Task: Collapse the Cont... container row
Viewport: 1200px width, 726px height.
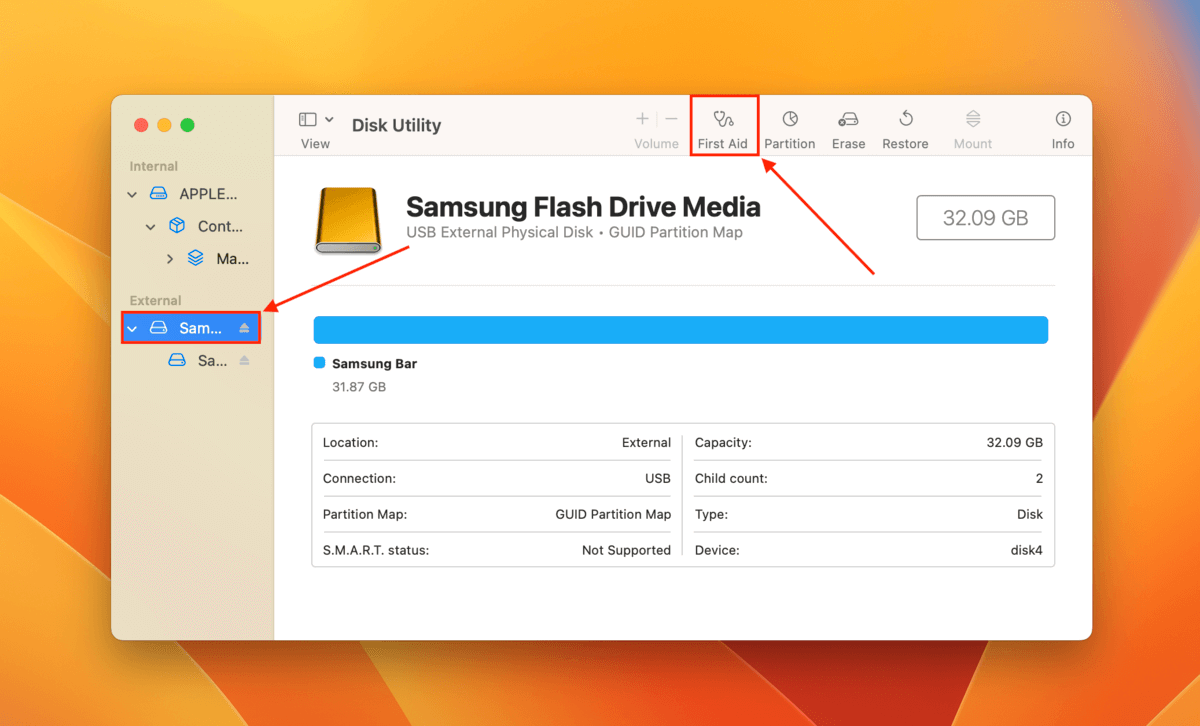Action: (150, 227)
